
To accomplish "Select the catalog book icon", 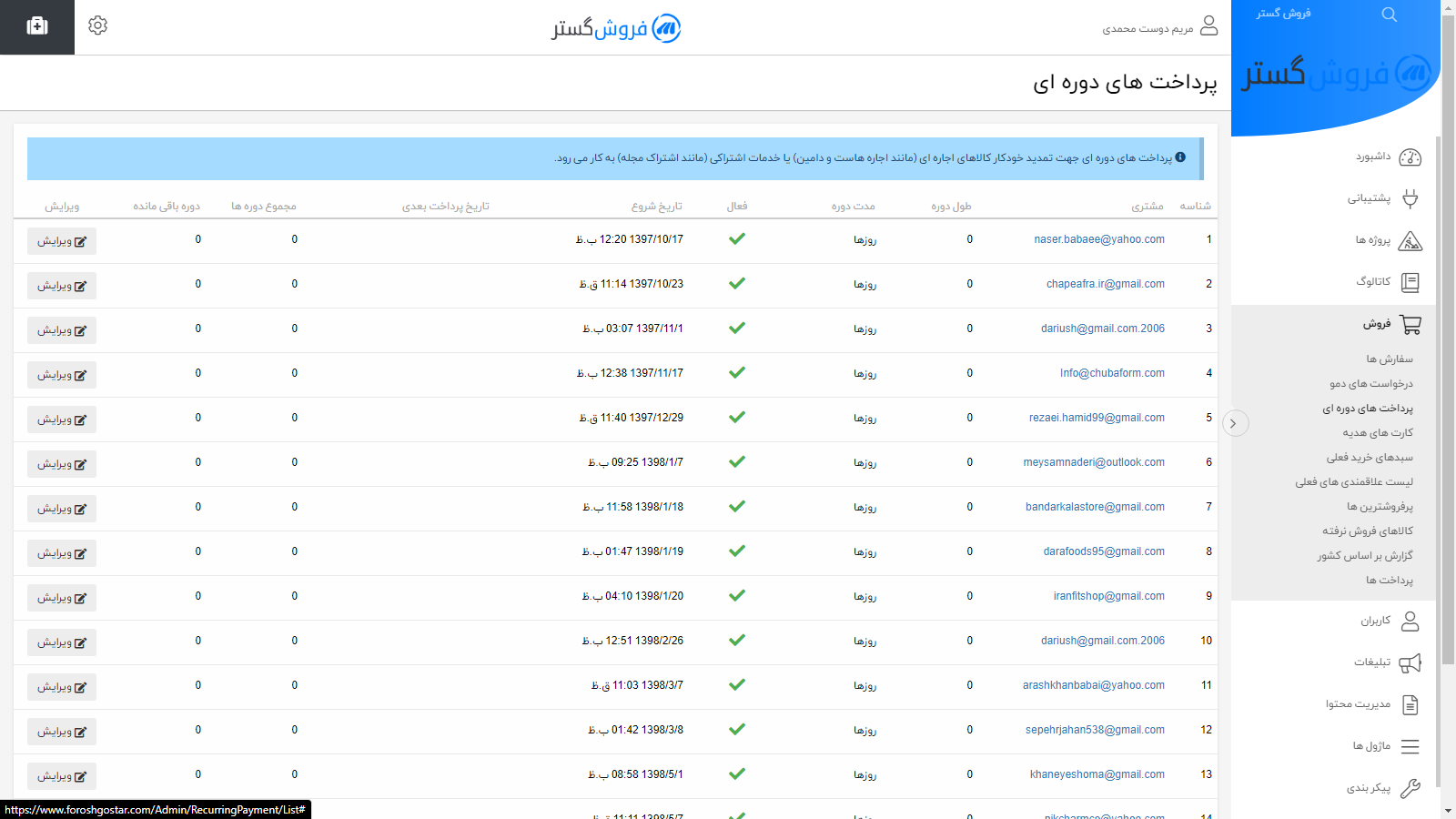I will pos(1410,282).
